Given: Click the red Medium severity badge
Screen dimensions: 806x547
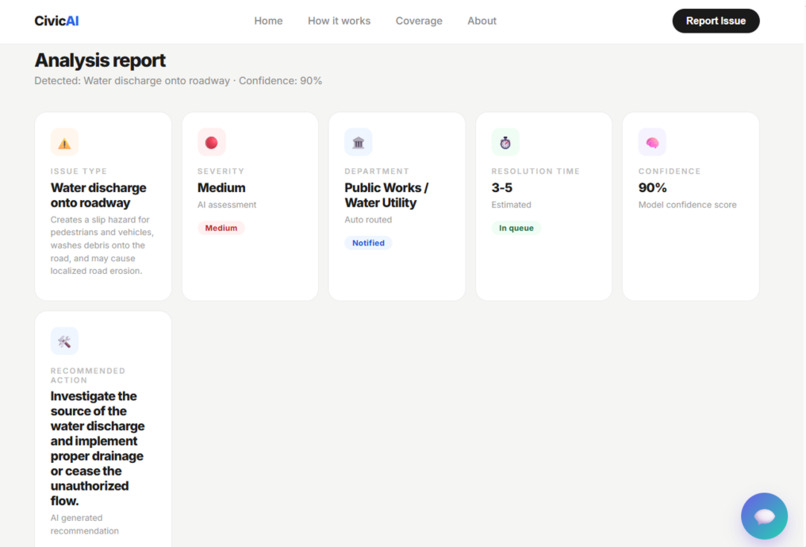Looking at the screenshot, I should click(221, 228).
